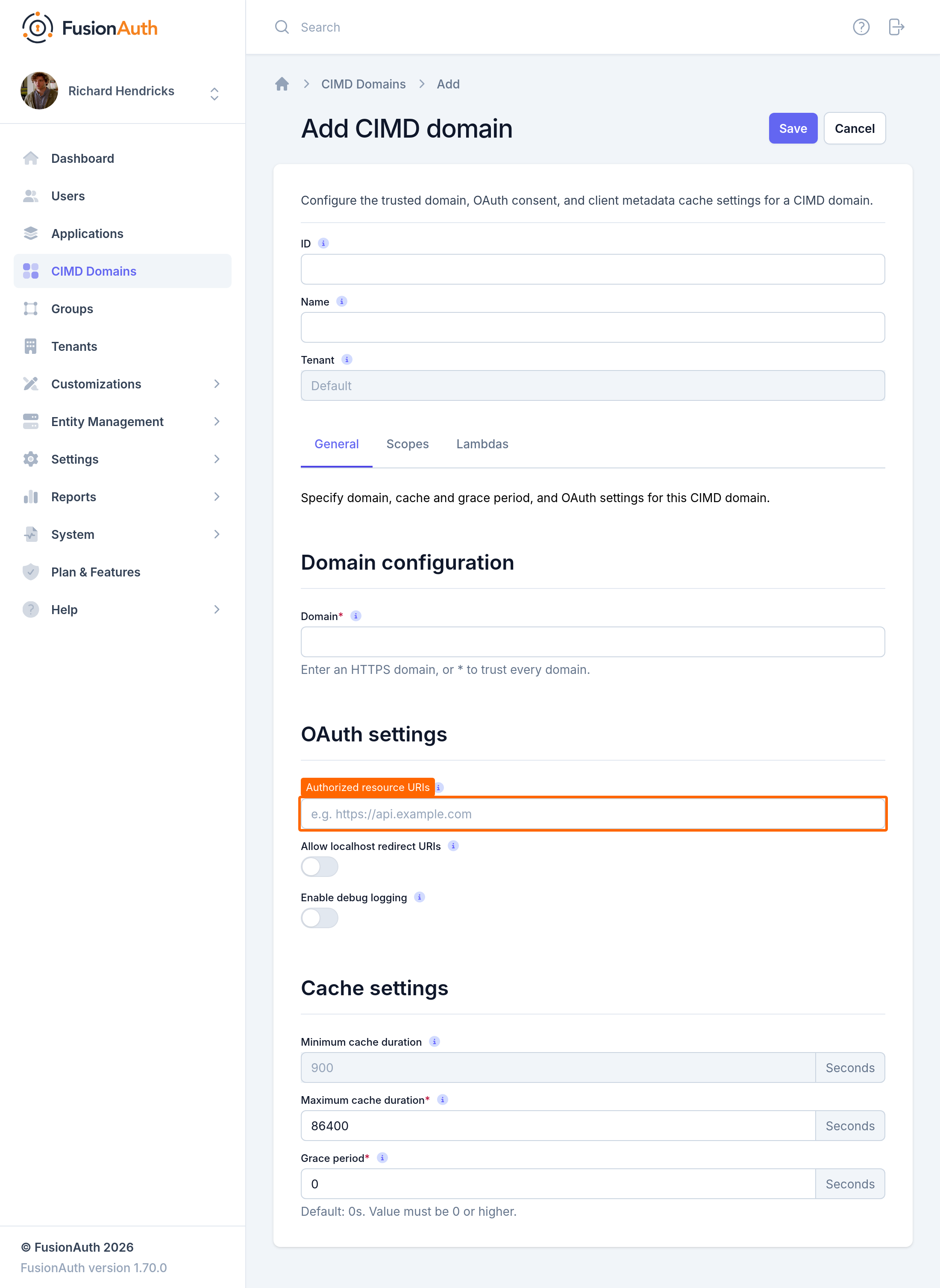The width and height of the screenshot is (940, 1288).
Task: Switch to the Scopes tab
Action: (x=408, y=444)
